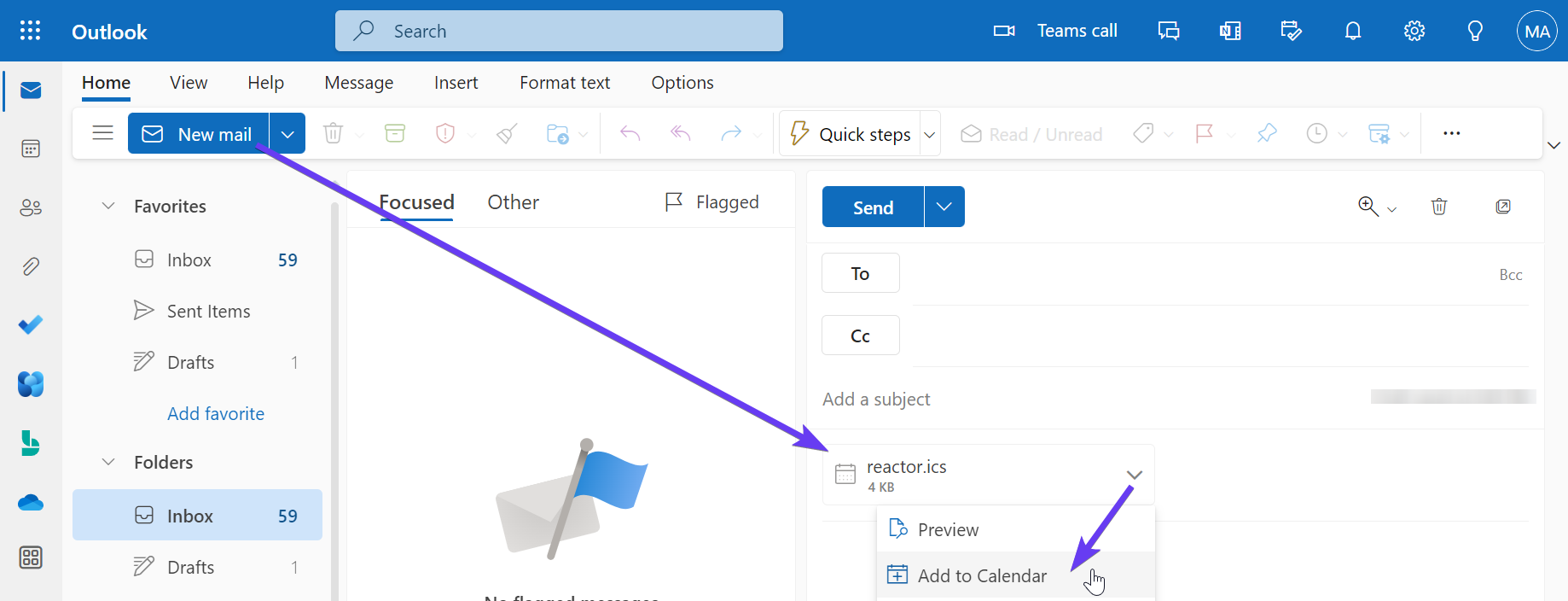Screen dimensions: 1568x601
Task: Click the Snooze clock icon
Action: click(1317, 133)
